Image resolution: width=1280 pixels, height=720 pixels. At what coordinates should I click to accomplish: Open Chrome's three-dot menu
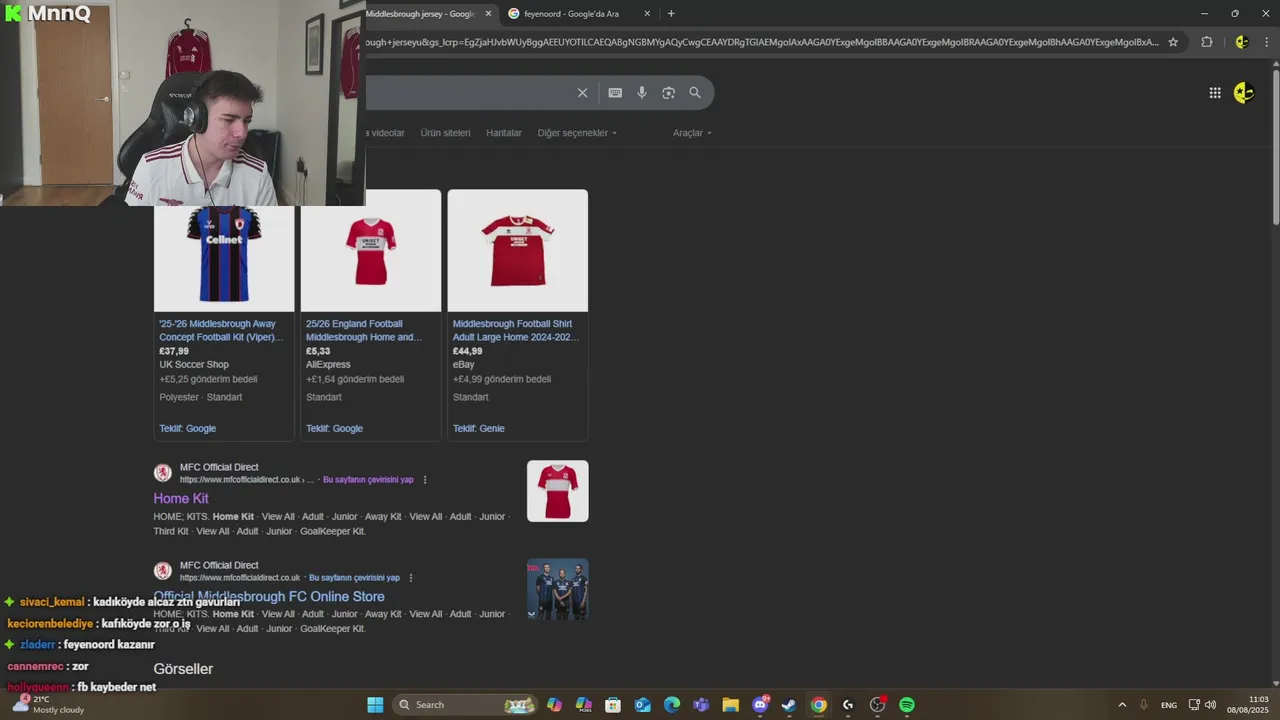(x=1266, y=42)
